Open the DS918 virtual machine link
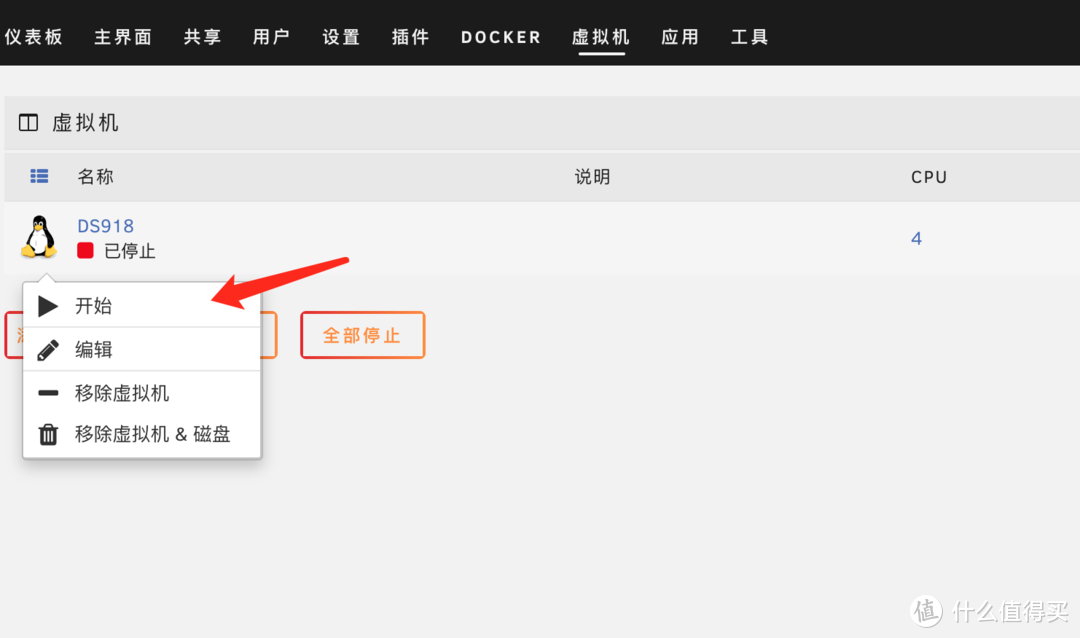The width and height of the screenshot is (1080, 638). [105, 225]
